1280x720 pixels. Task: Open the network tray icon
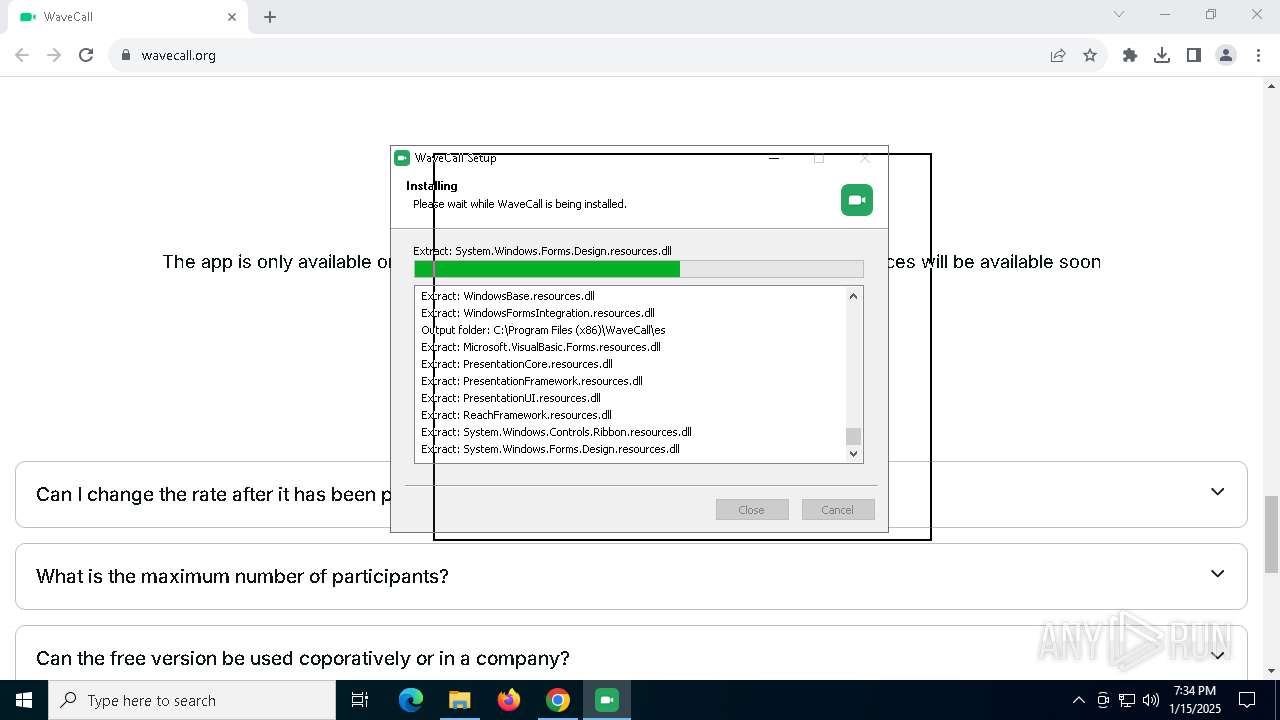click(1127, 700)
